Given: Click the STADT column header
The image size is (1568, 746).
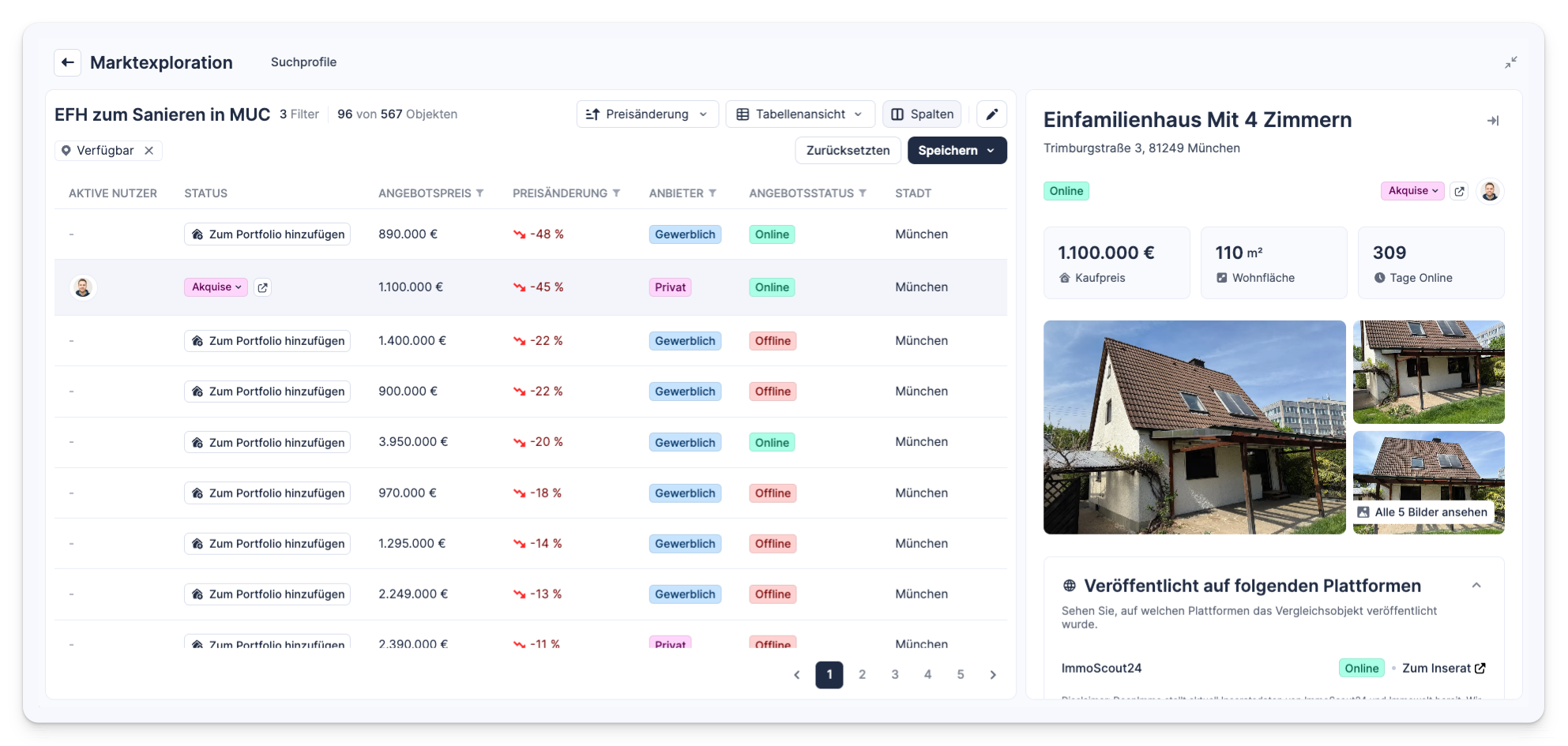Looking at the screenshot, I should pyautogui.click(x=913, y=193).
